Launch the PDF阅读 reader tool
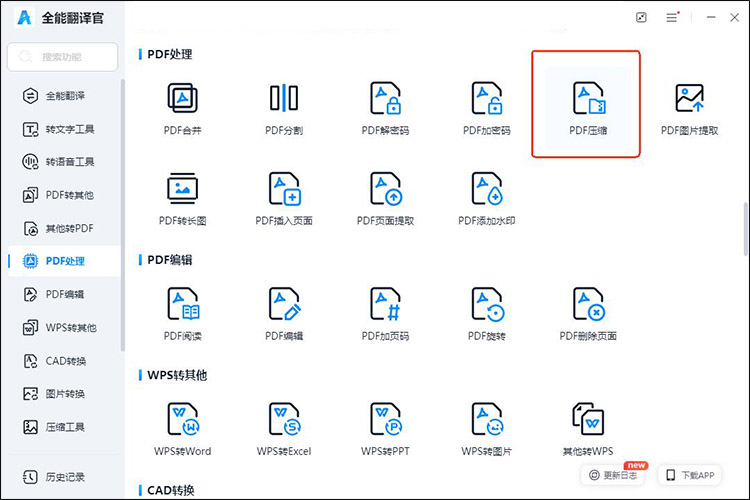Viewport: 750px width, 500px height. (182, 314)
